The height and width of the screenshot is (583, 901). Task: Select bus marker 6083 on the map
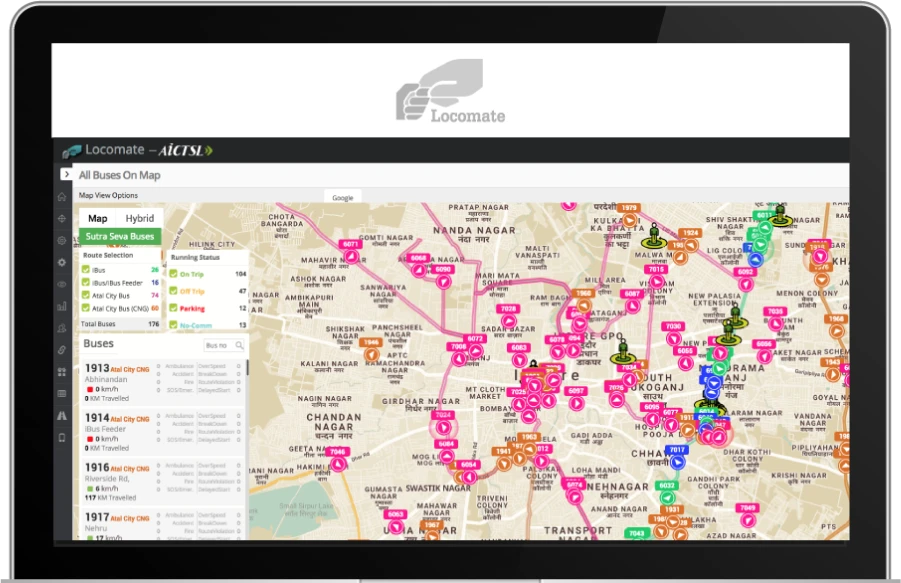519,354
